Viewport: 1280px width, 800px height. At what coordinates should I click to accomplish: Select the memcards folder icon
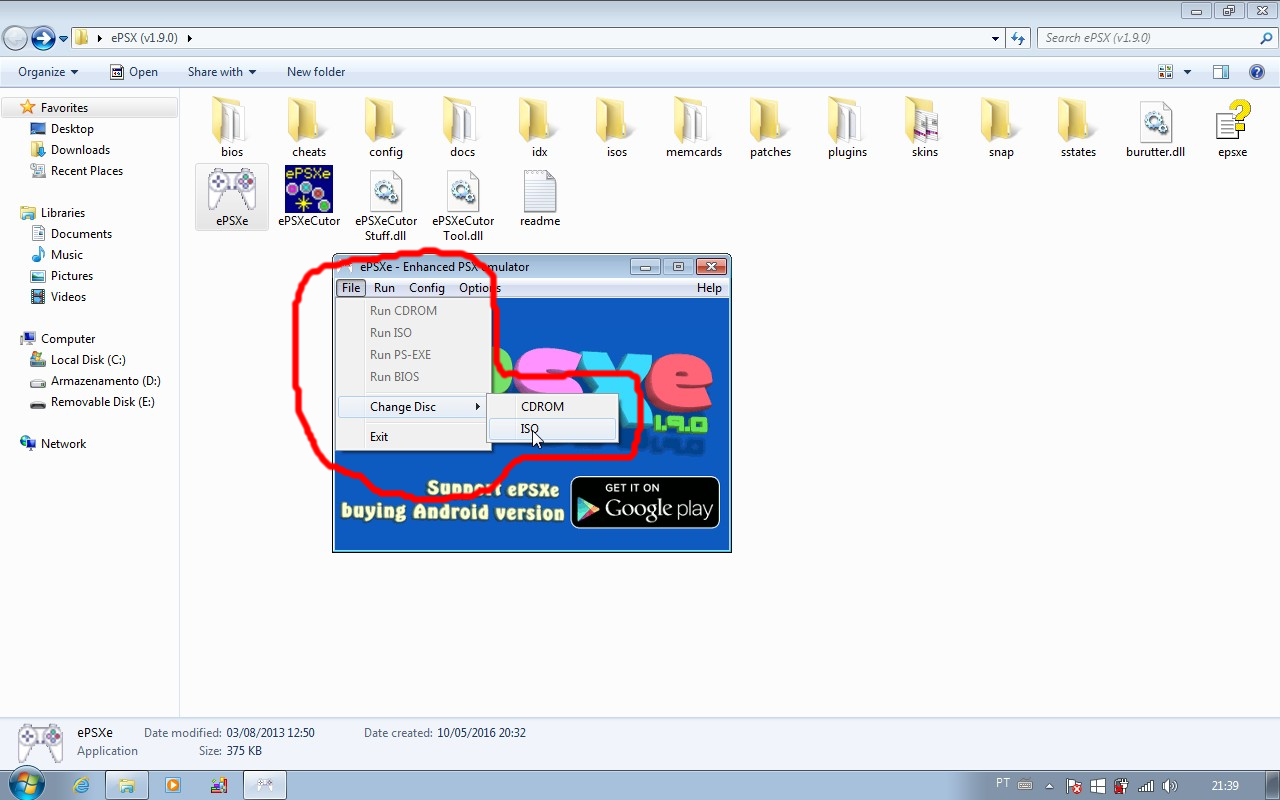[693, 124]
